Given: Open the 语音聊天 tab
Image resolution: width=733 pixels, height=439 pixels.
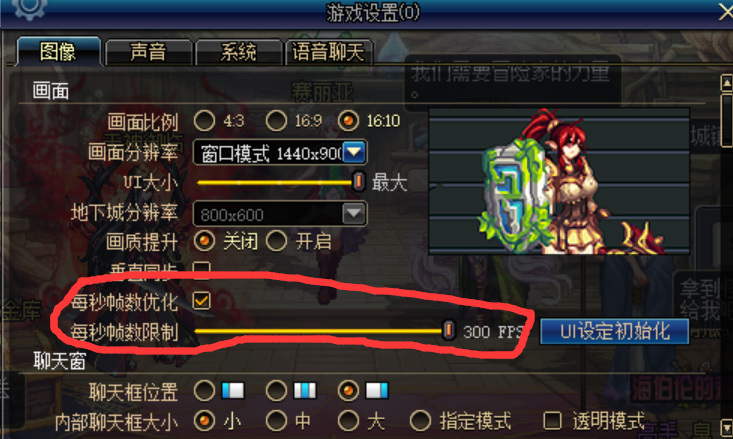Looking at the screenshot, I should click(x=329, y=51).
